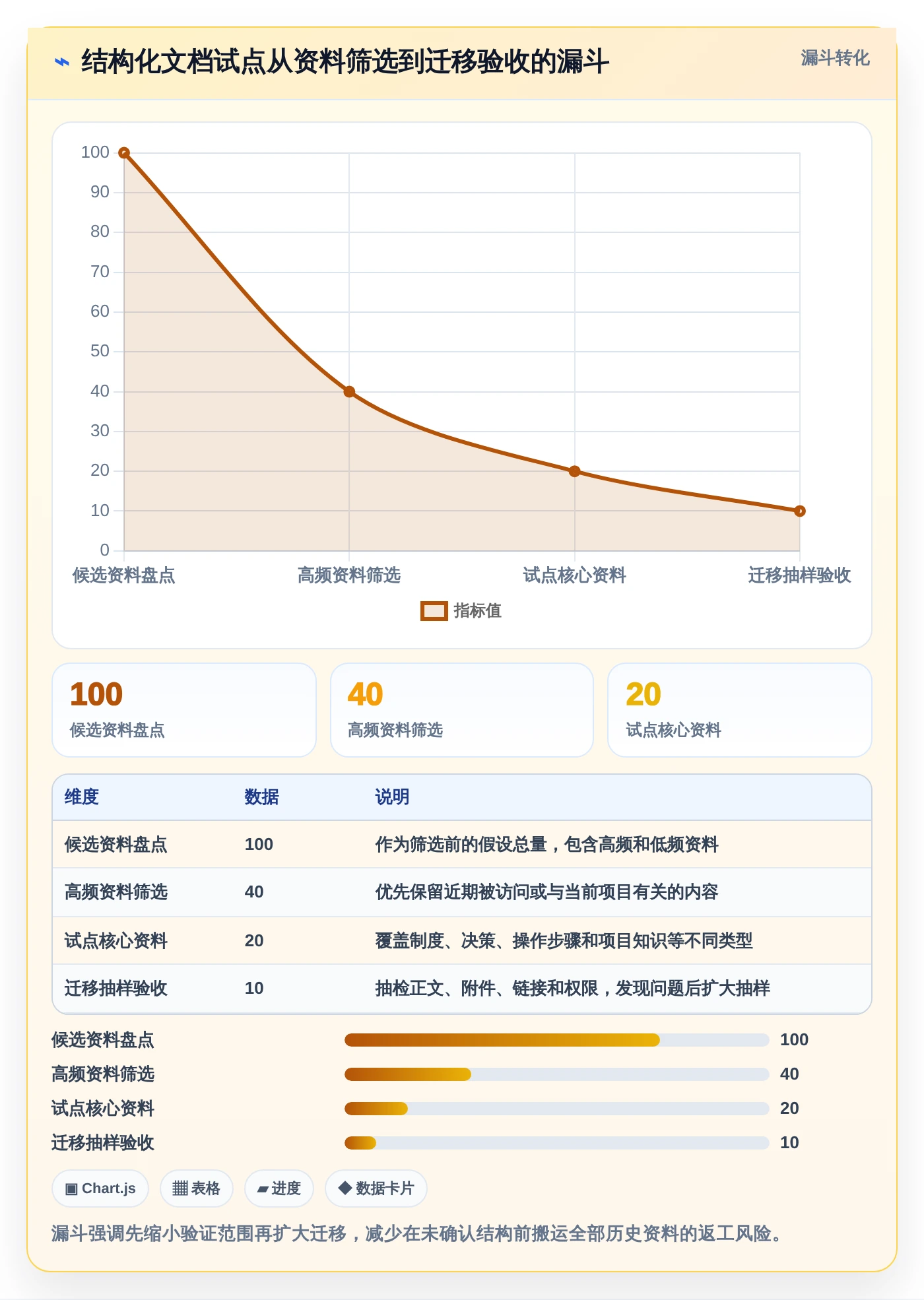The height and width of the screenshot is (1300, 924).
Task: Select the 高频资料筛选 table row name cell
Action: click(x=116, y=892)
